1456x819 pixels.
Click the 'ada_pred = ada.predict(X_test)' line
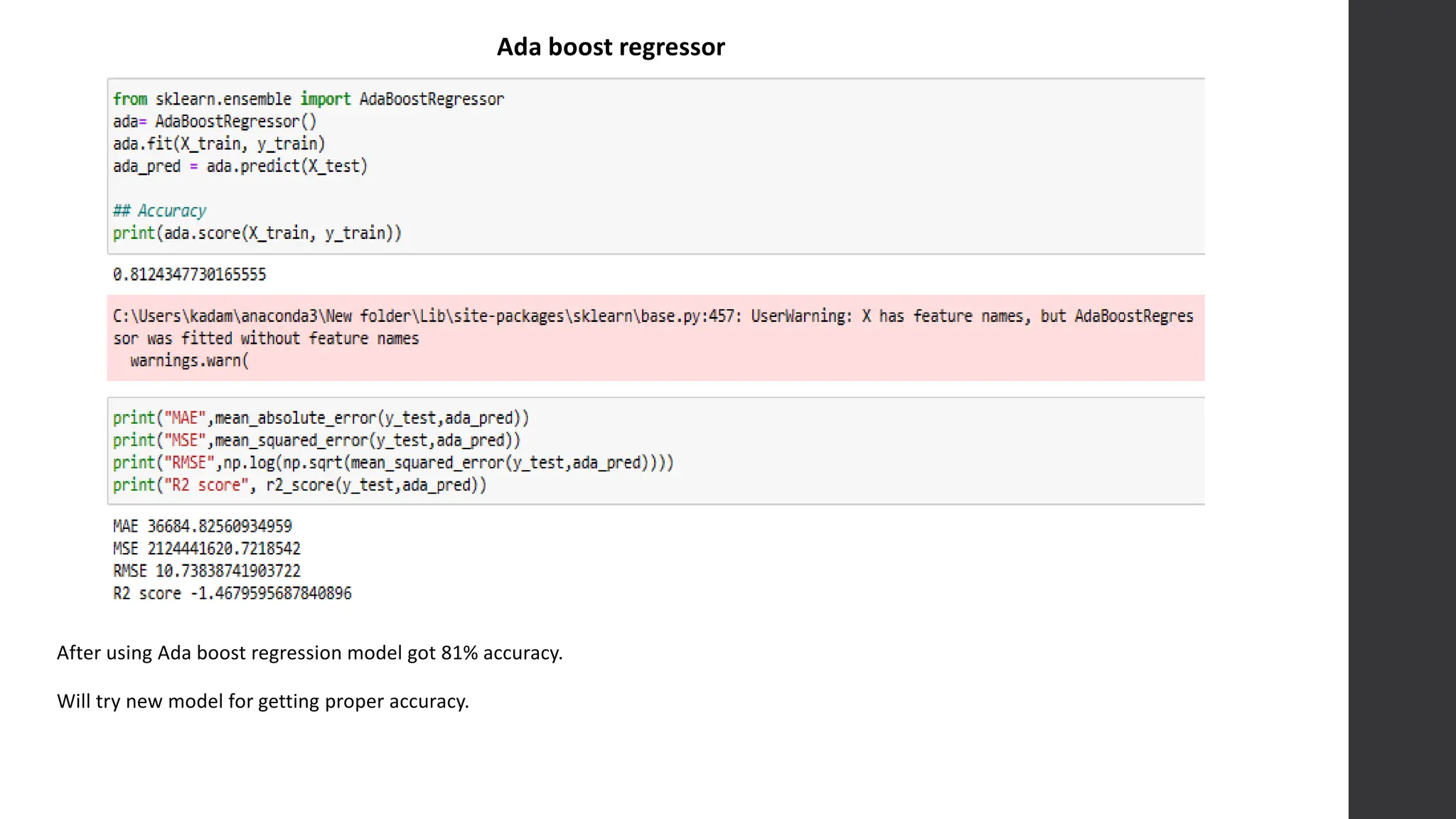pyautogui.click(x=240, y=166)
